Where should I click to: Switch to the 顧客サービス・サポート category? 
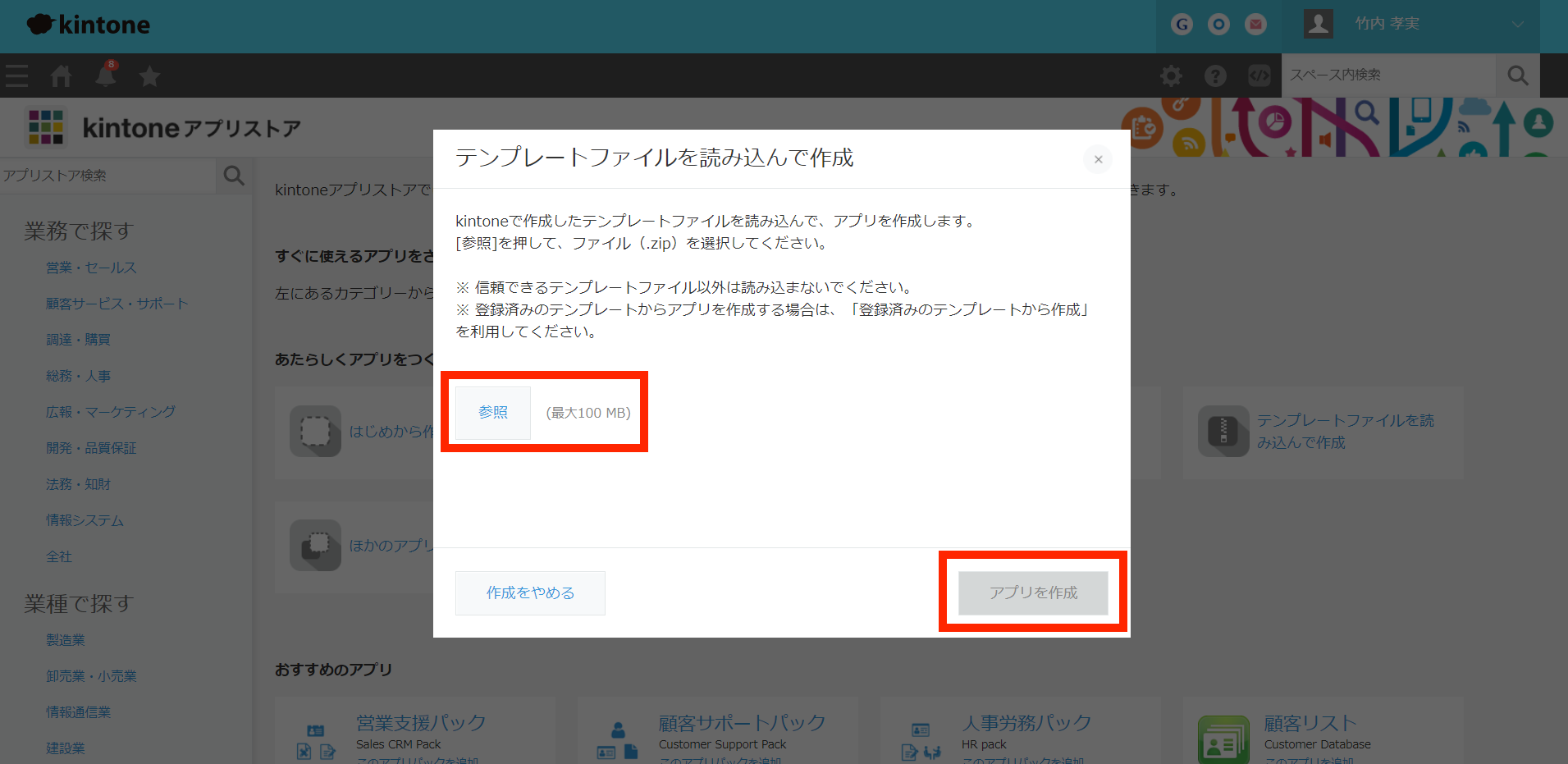117,303
